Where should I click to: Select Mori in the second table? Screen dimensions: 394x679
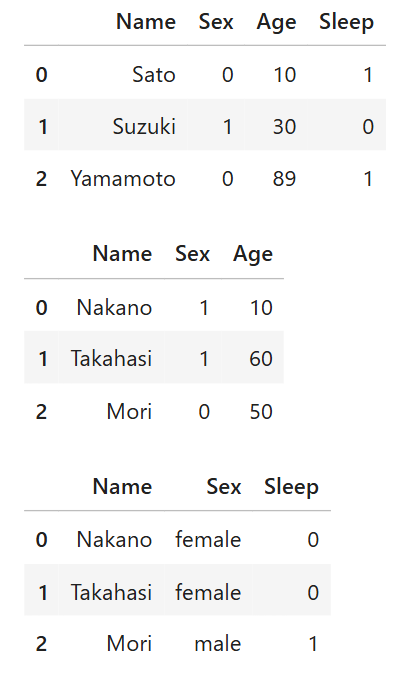[129, 411]
